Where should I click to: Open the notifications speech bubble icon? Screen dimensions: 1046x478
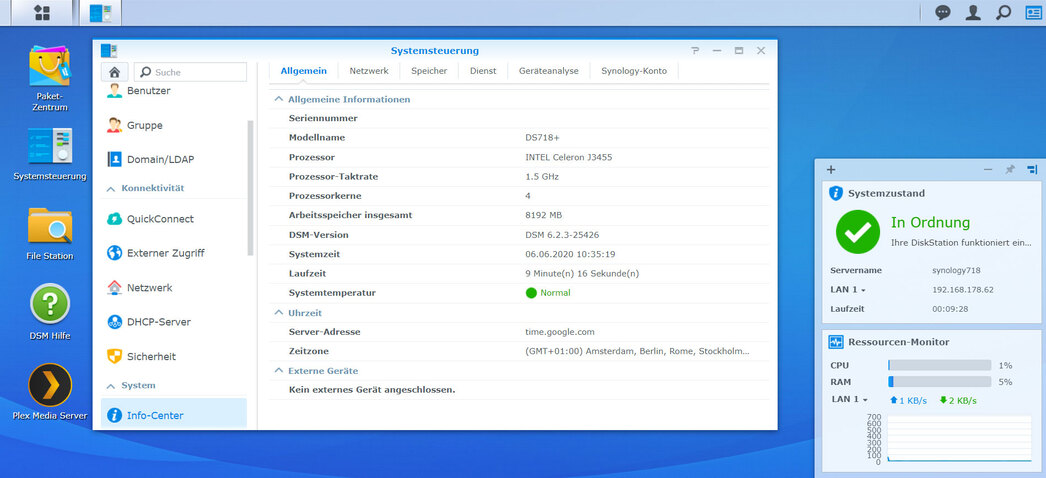(x=943, y=13)
